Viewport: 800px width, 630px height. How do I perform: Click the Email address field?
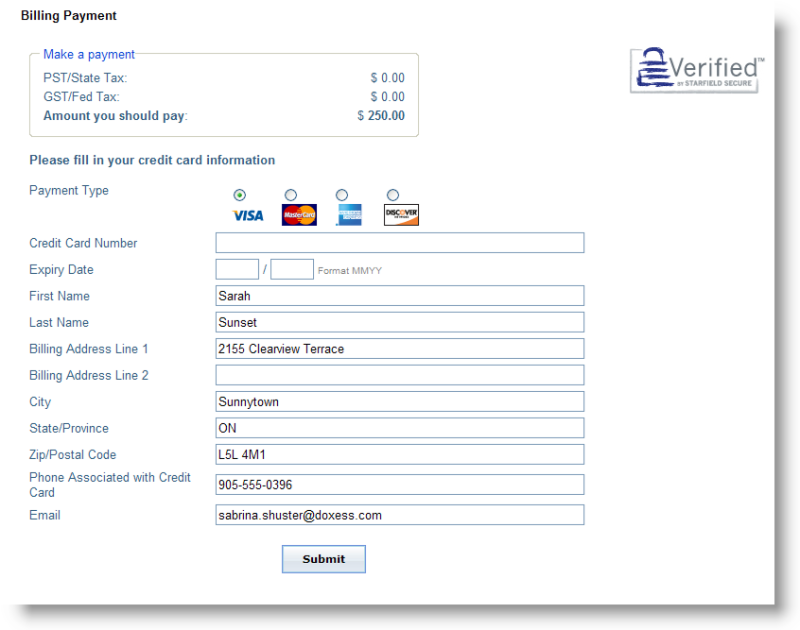coord(400,515)
